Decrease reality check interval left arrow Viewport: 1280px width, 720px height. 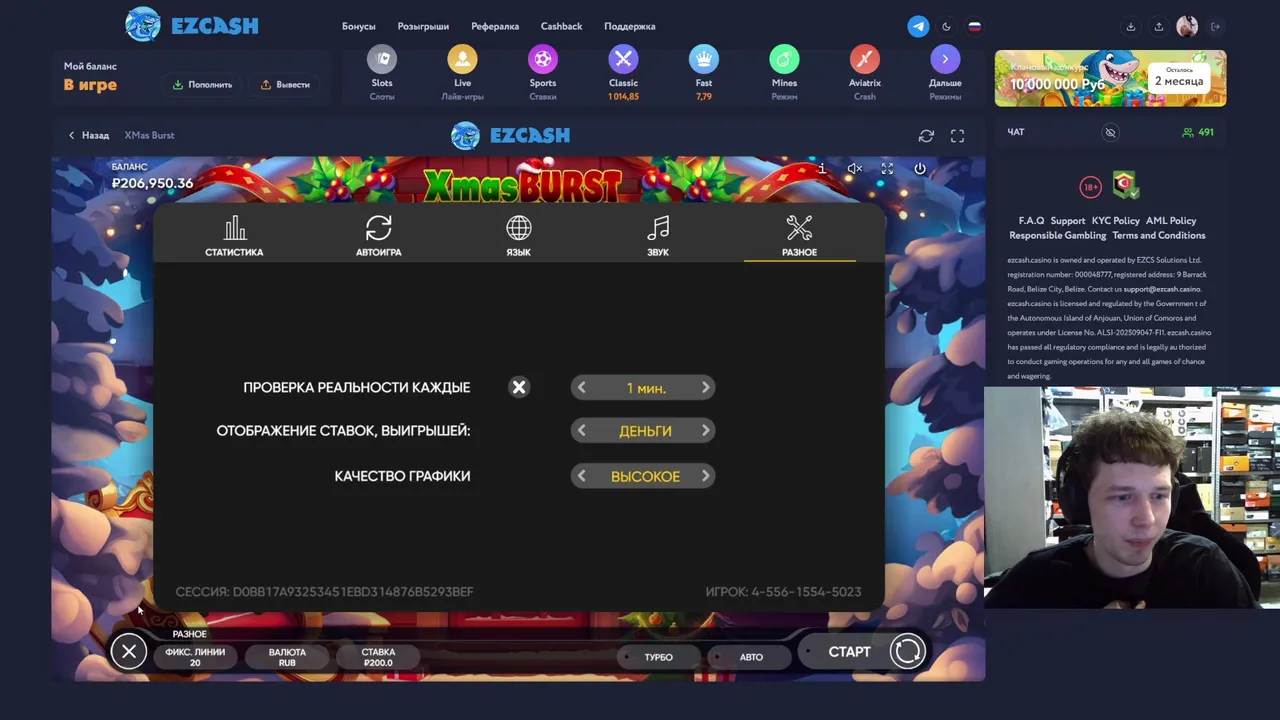(x=581, y=388)
